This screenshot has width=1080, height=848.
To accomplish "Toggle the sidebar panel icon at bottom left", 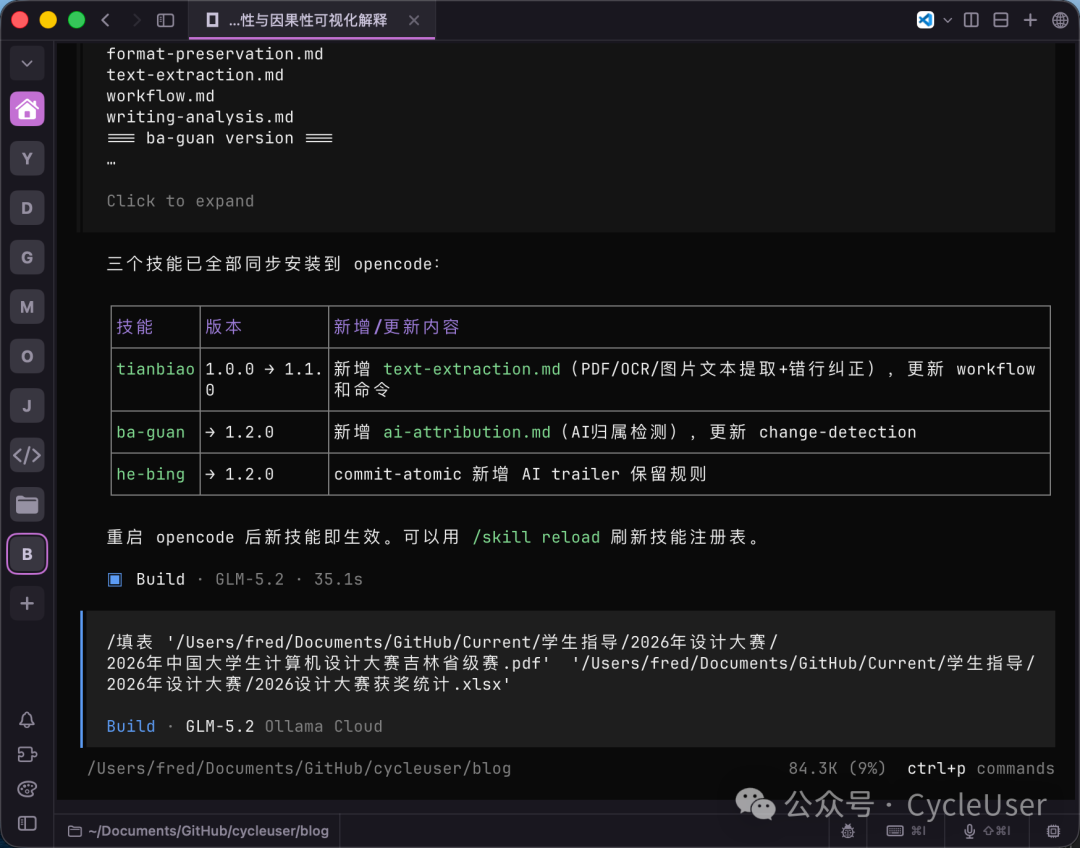I will (27, 823).
